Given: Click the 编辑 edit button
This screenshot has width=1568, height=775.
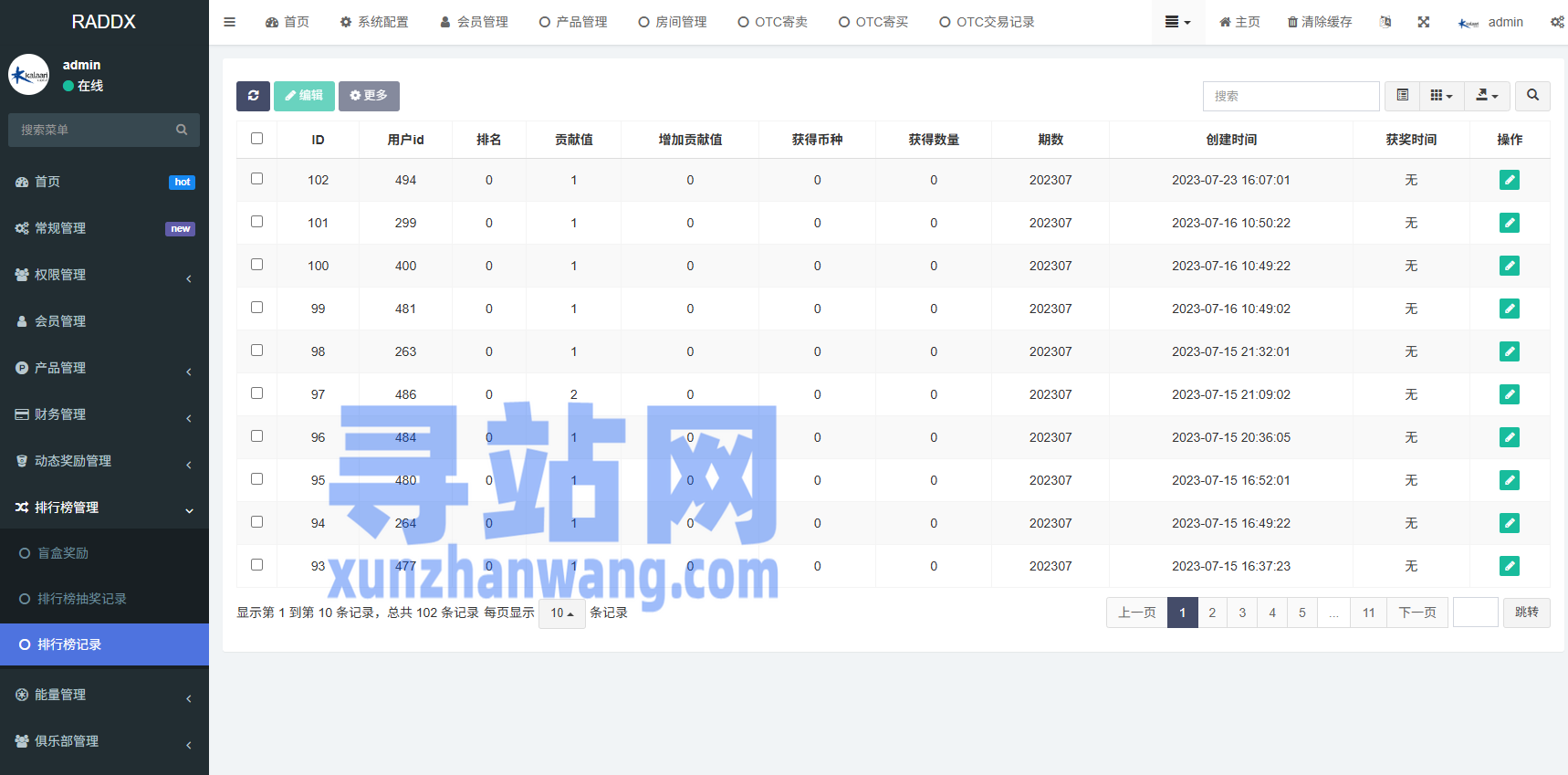Looking at the screenshot, I should pyautogui.click(x=304, y=96).
